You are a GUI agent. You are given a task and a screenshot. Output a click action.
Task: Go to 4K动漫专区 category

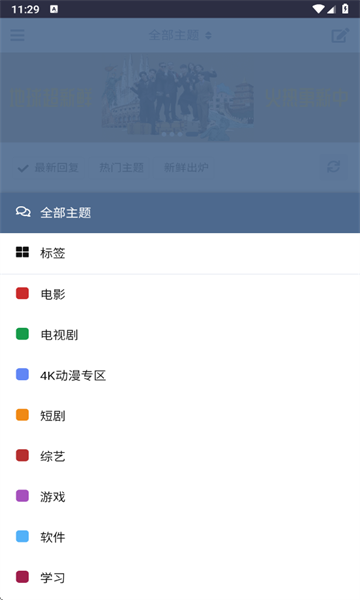click(180, 375)
